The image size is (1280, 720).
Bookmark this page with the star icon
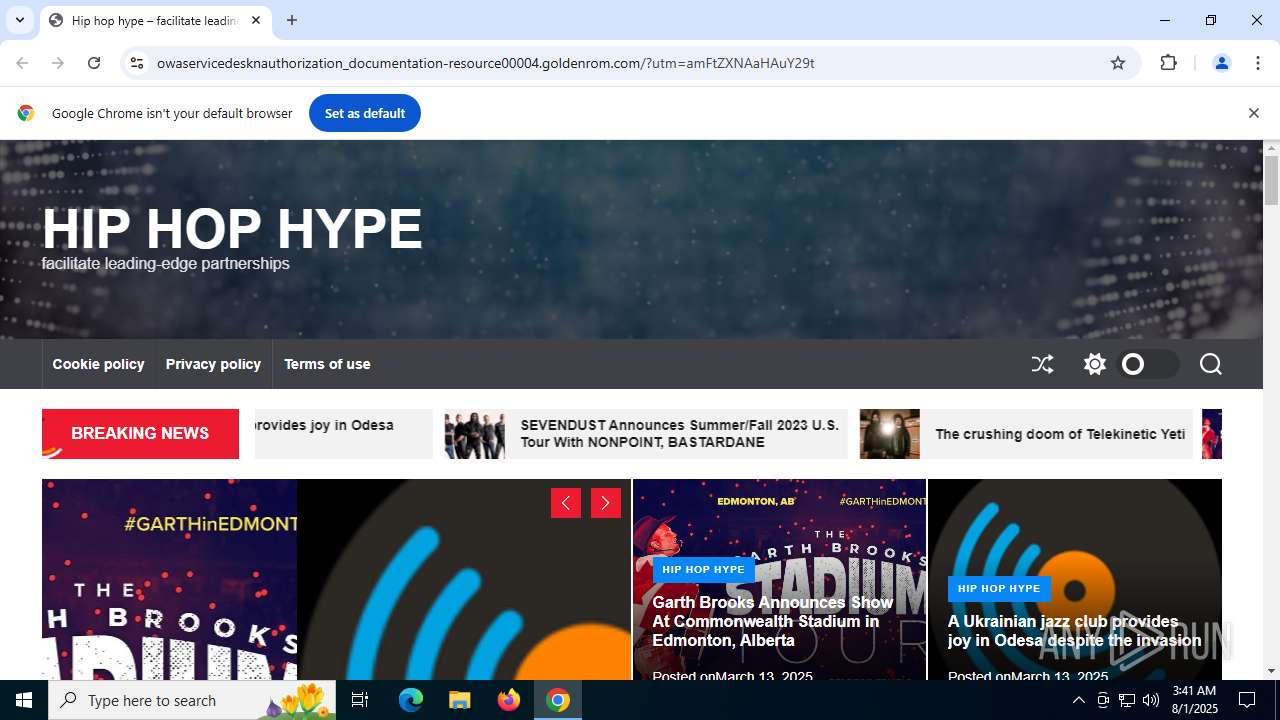click(1118, 63)
